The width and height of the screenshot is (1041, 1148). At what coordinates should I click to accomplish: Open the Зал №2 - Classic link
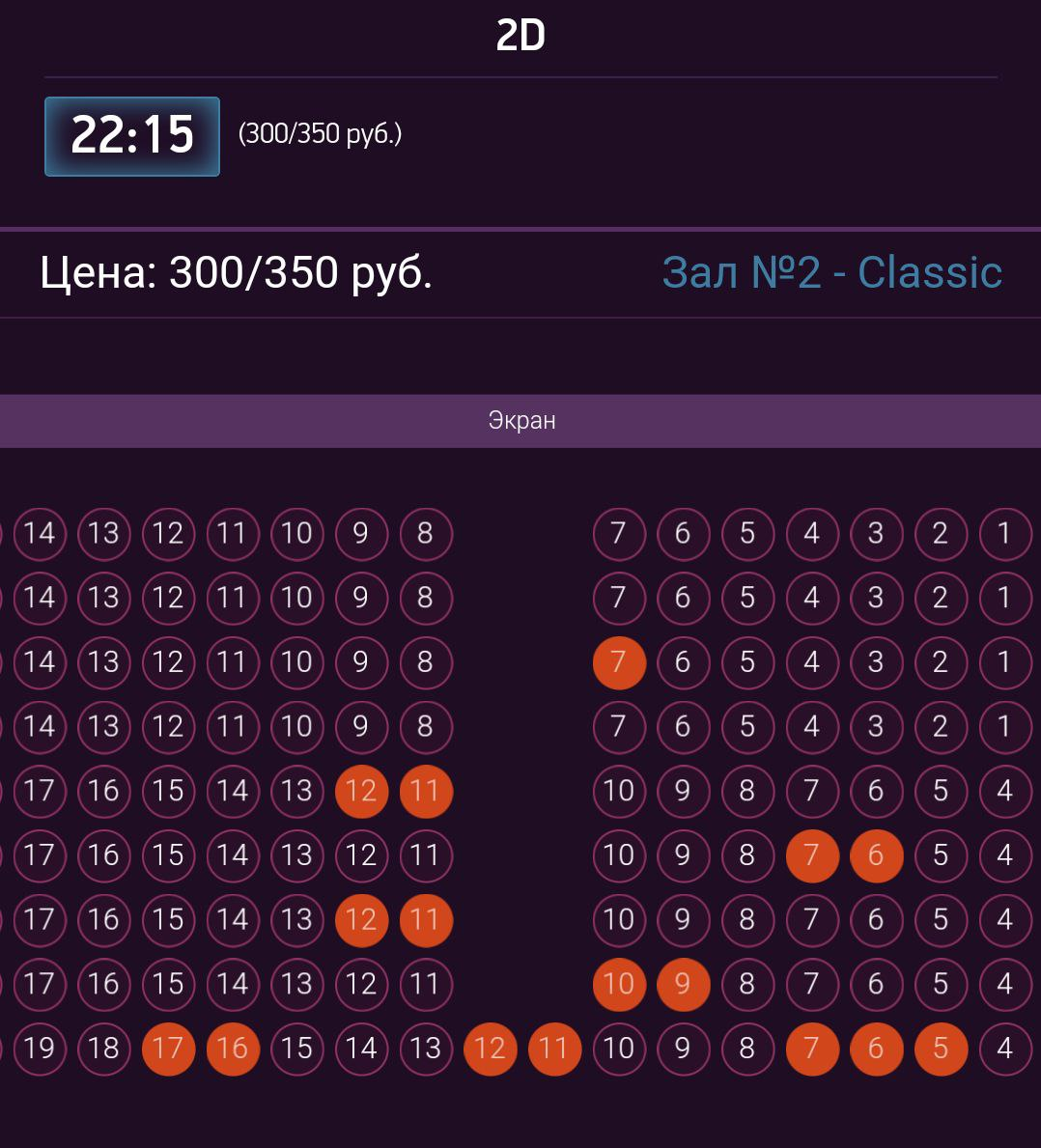(x=831, y=272)
